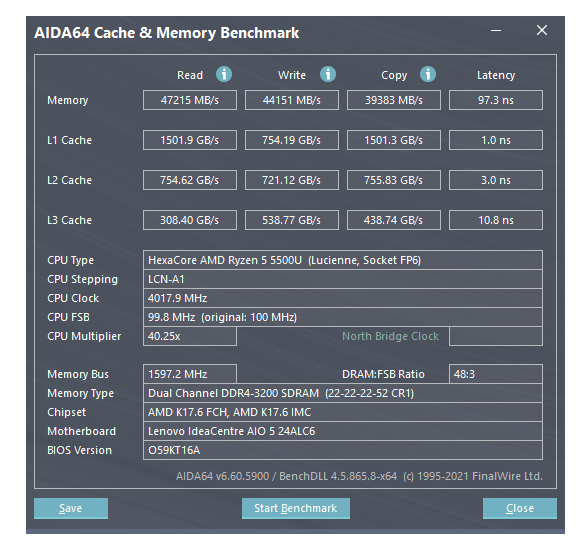Click the empty North Bridge Clock field
The height and width of the screenshot is (546, 579).
point(496,336)
